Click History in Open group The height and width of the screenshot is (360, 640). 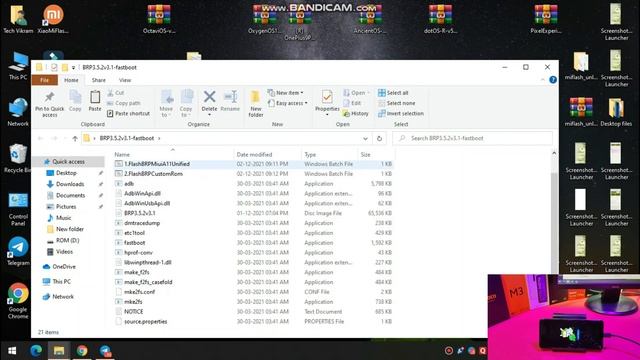[x=356, y=113]
